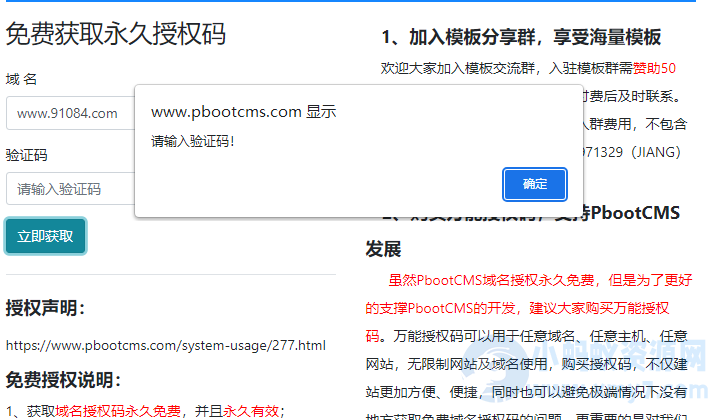Click the red 域名授权码永久免费 text
Screen dimensions: 714x420
pyautogui.click(x=118, y=410)
